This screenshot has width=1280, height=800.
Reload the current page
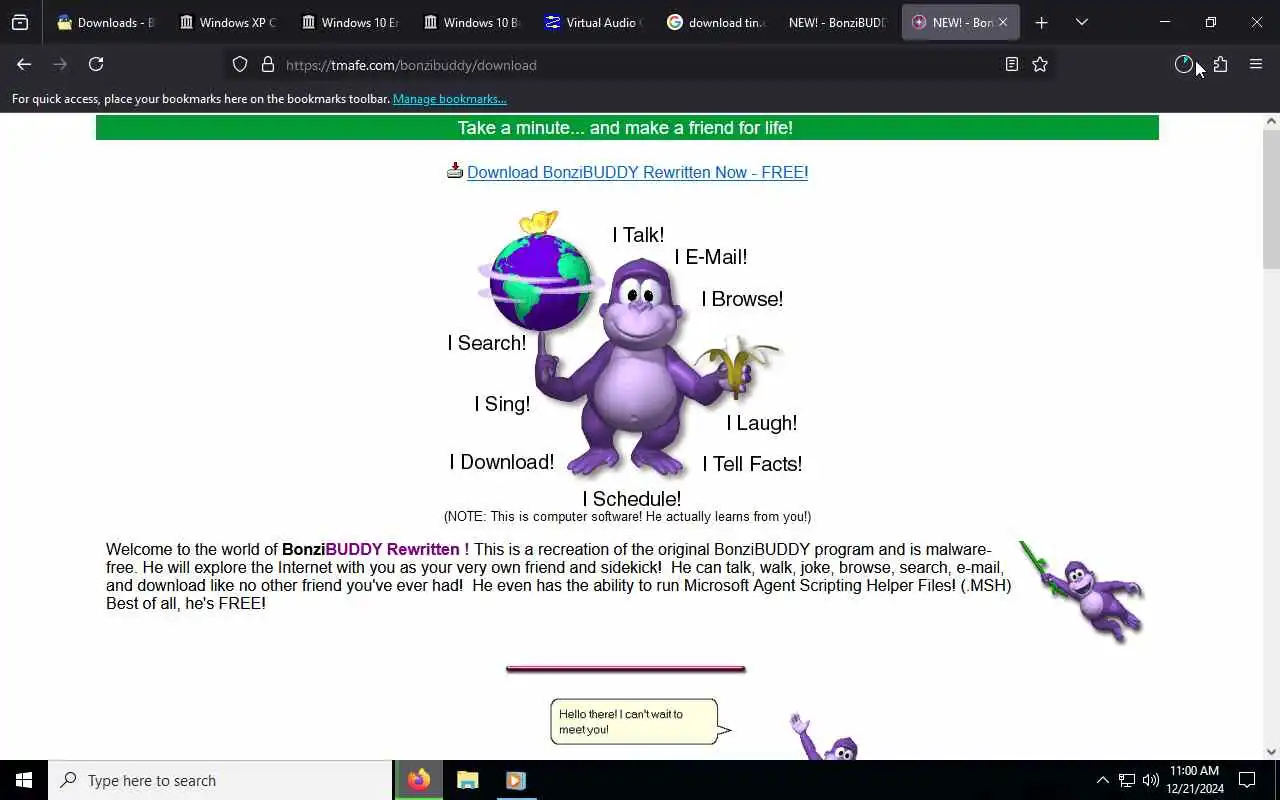[x=96, y=64]
